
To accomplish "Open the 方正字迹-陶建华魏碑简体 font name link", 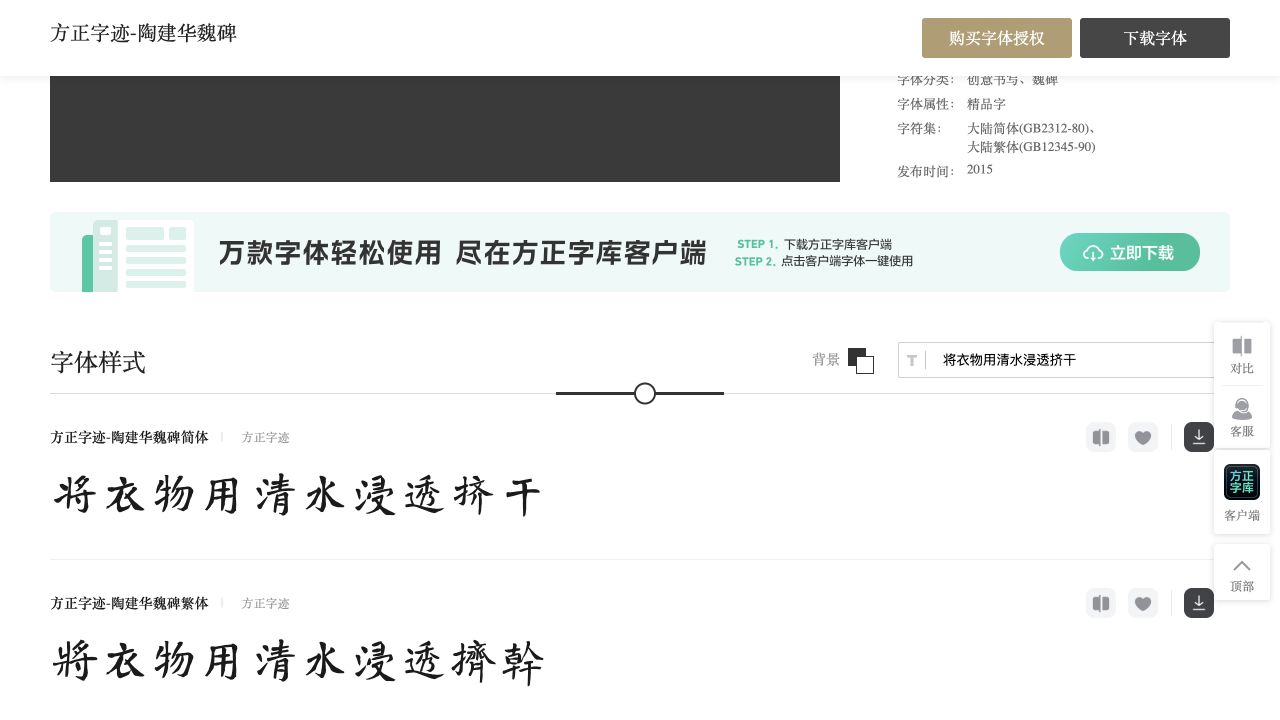I will pos(130,437).
